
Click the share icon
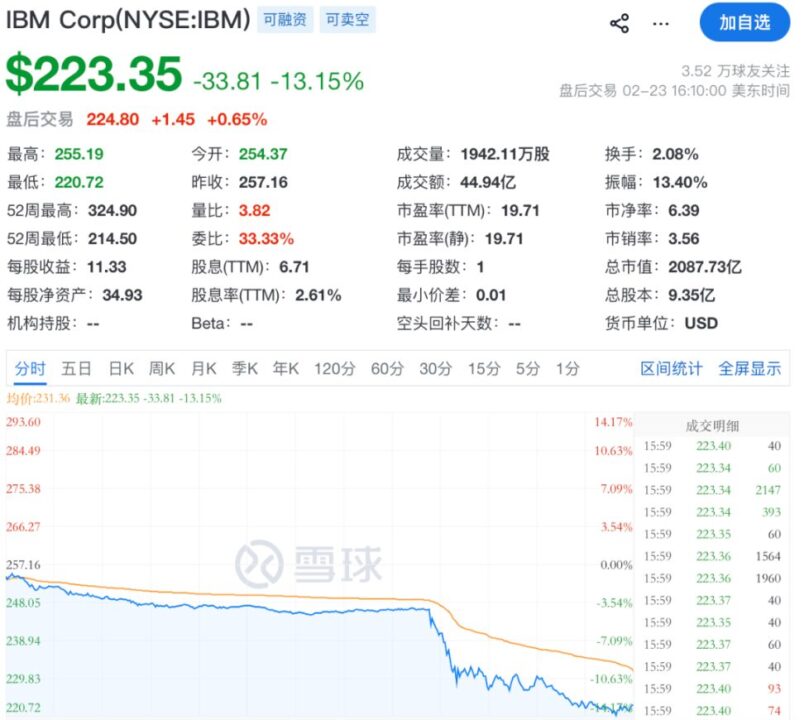coord(619,23)
